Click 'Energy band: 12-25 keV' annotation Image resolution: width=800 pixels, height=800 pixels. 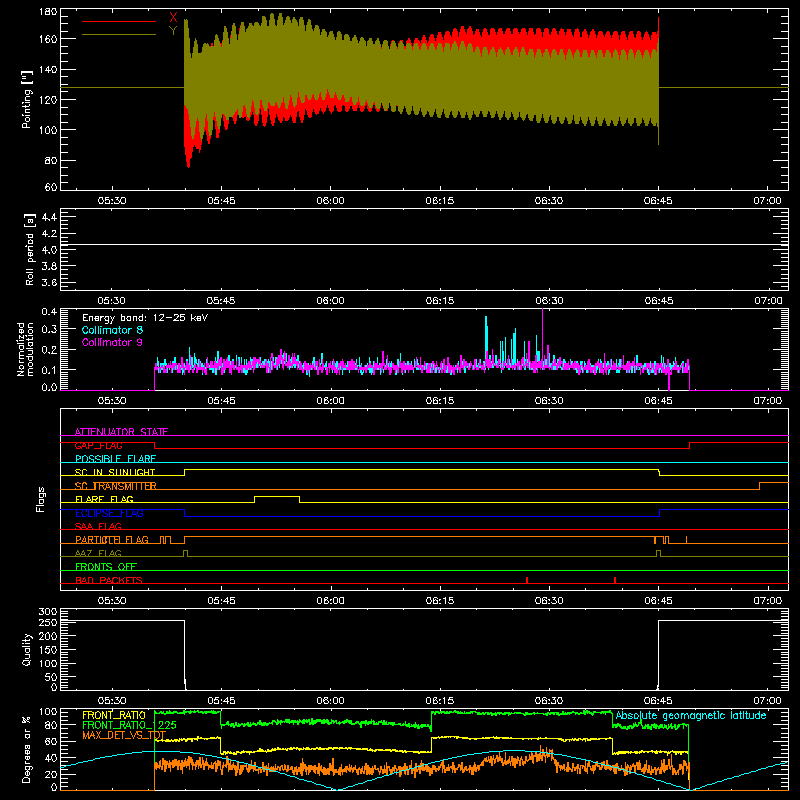click(x=145, y=318)
